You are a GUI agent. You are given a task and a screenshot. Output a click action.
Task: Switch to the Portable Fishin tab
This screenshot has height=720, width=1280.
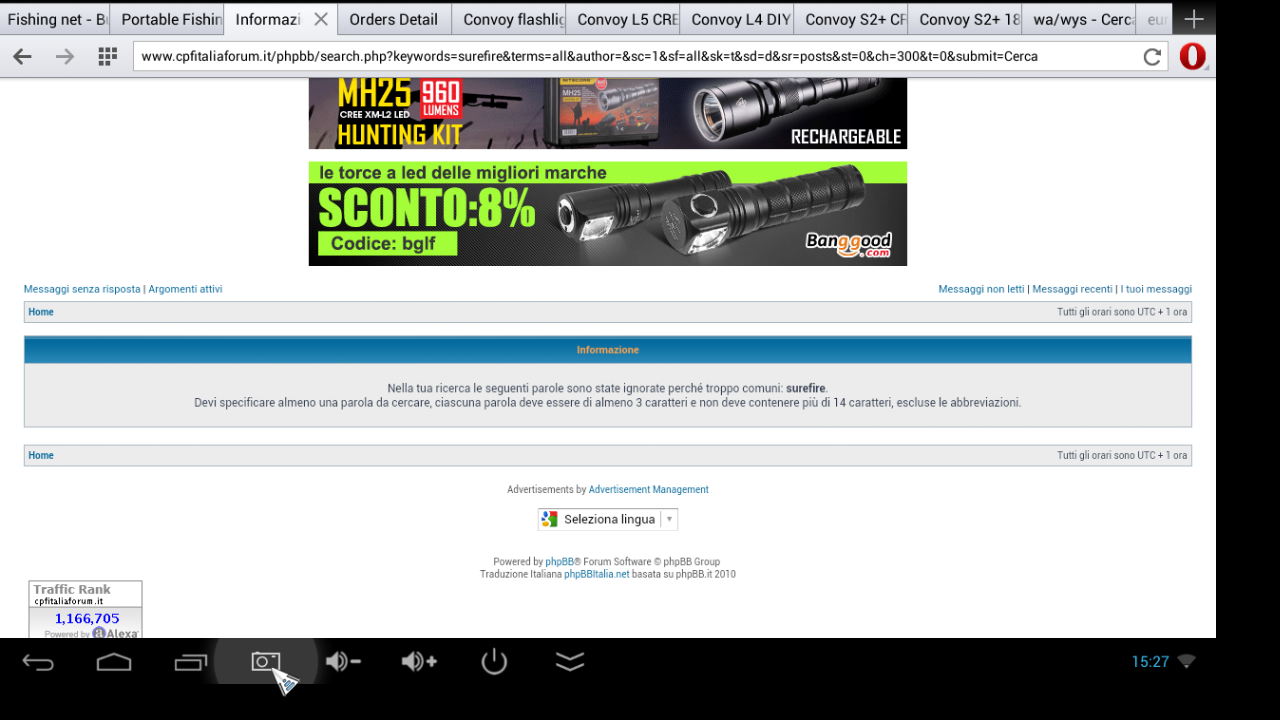167,19
